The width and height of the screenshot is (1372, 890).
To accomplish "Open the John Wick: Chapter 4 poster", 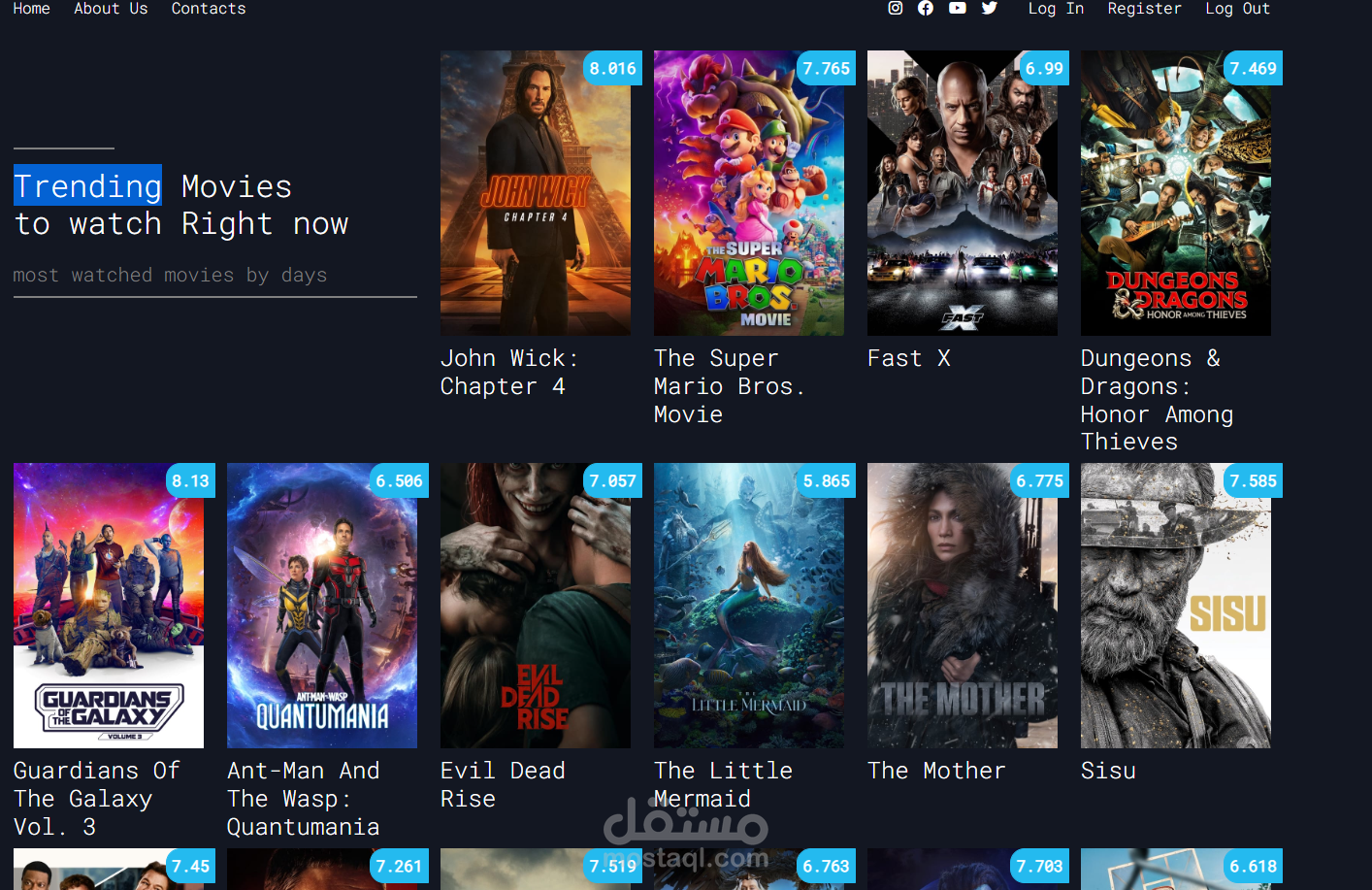I will (x=536, y=193).
